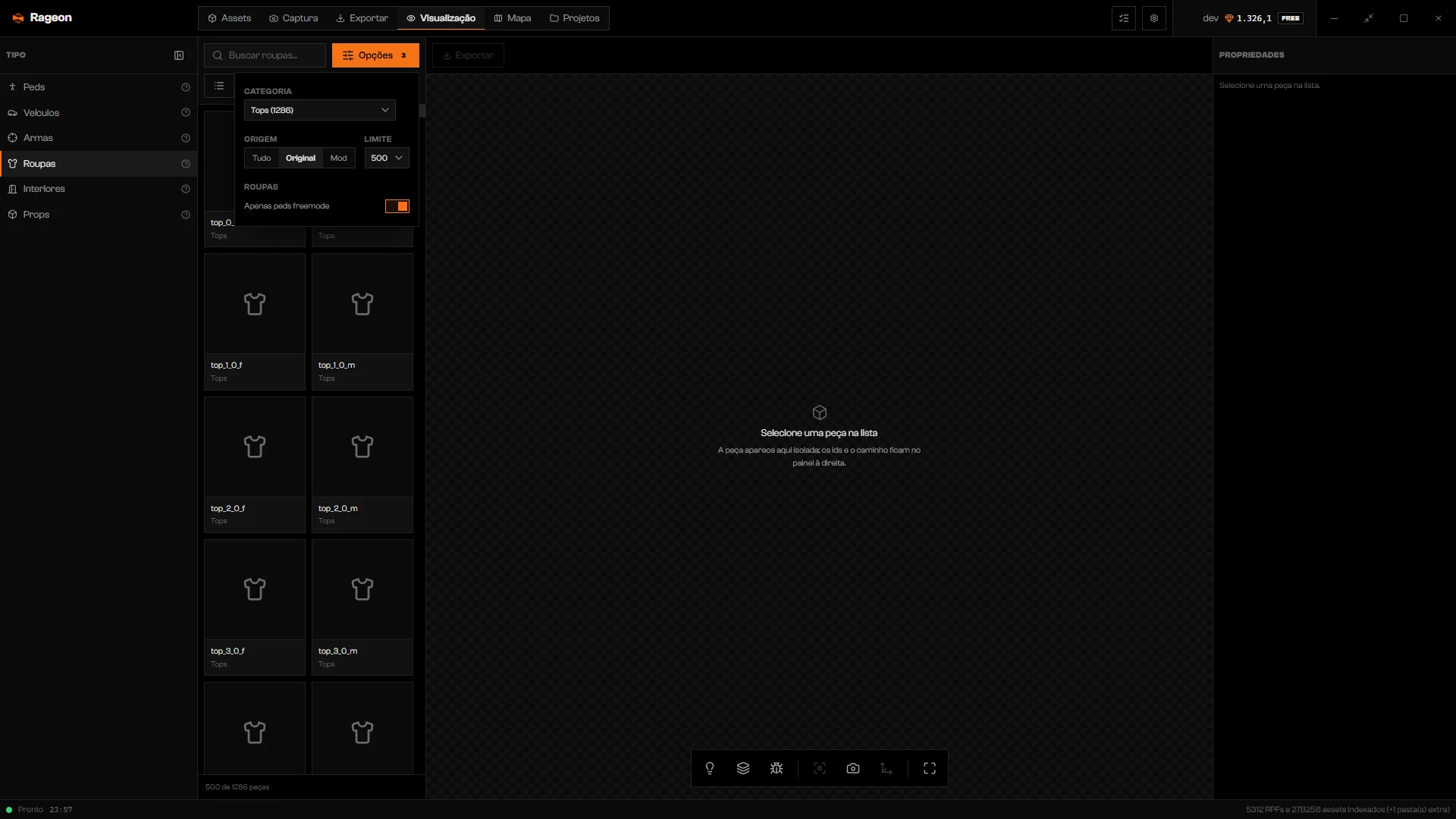This screenshot has width=1456, height=819.
Task: Select the top_1_0_f thumbnail
Action: click(x=255, y=322)
